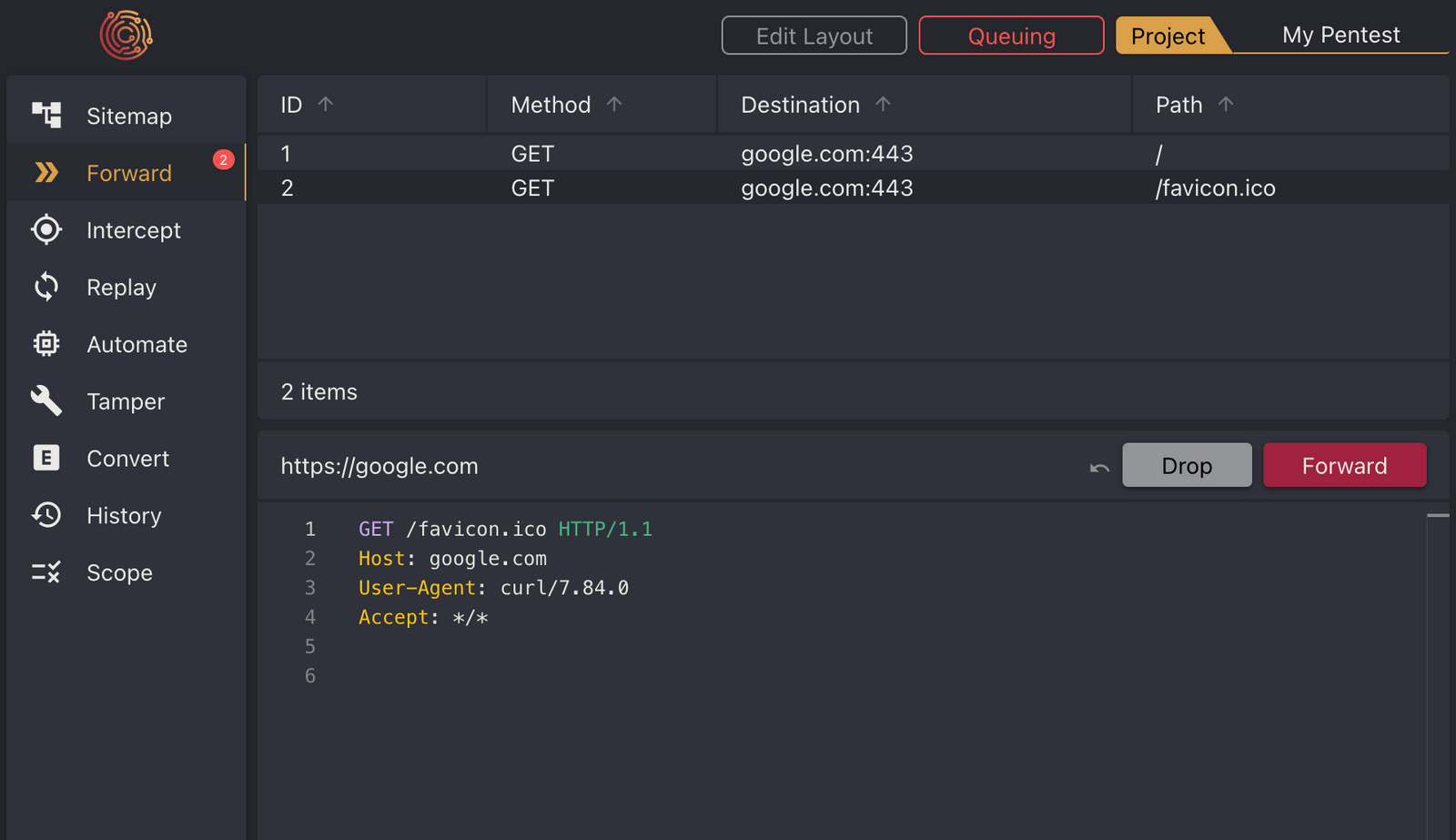Viewport: 1456px width, 840px height.
Task: Select the Tamper wrench icon
Action: [x=46, y=400]
